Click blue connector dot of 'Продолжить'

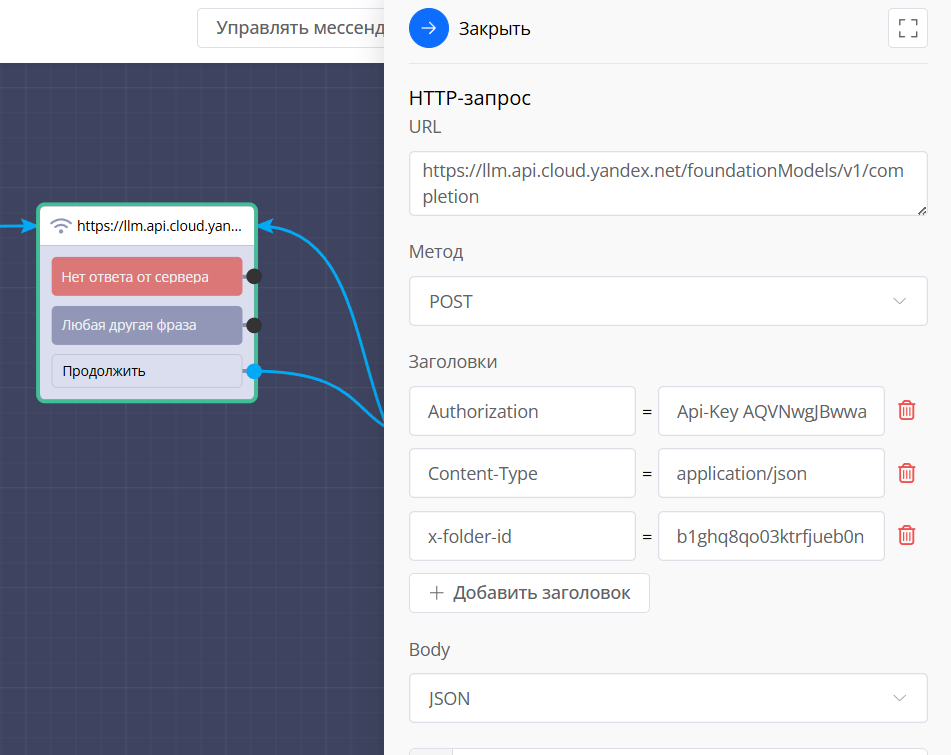click(x=254, y=371)
